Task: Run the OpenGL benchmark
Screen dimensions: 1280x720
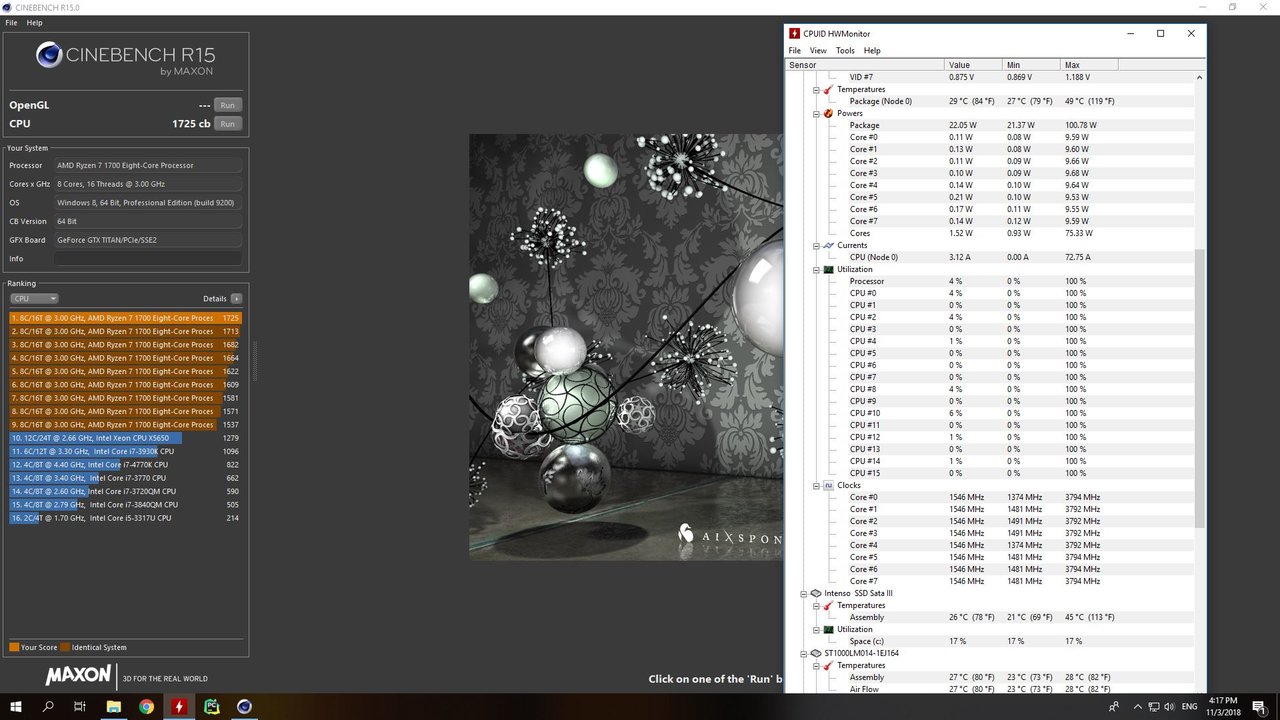Action: 228,105
